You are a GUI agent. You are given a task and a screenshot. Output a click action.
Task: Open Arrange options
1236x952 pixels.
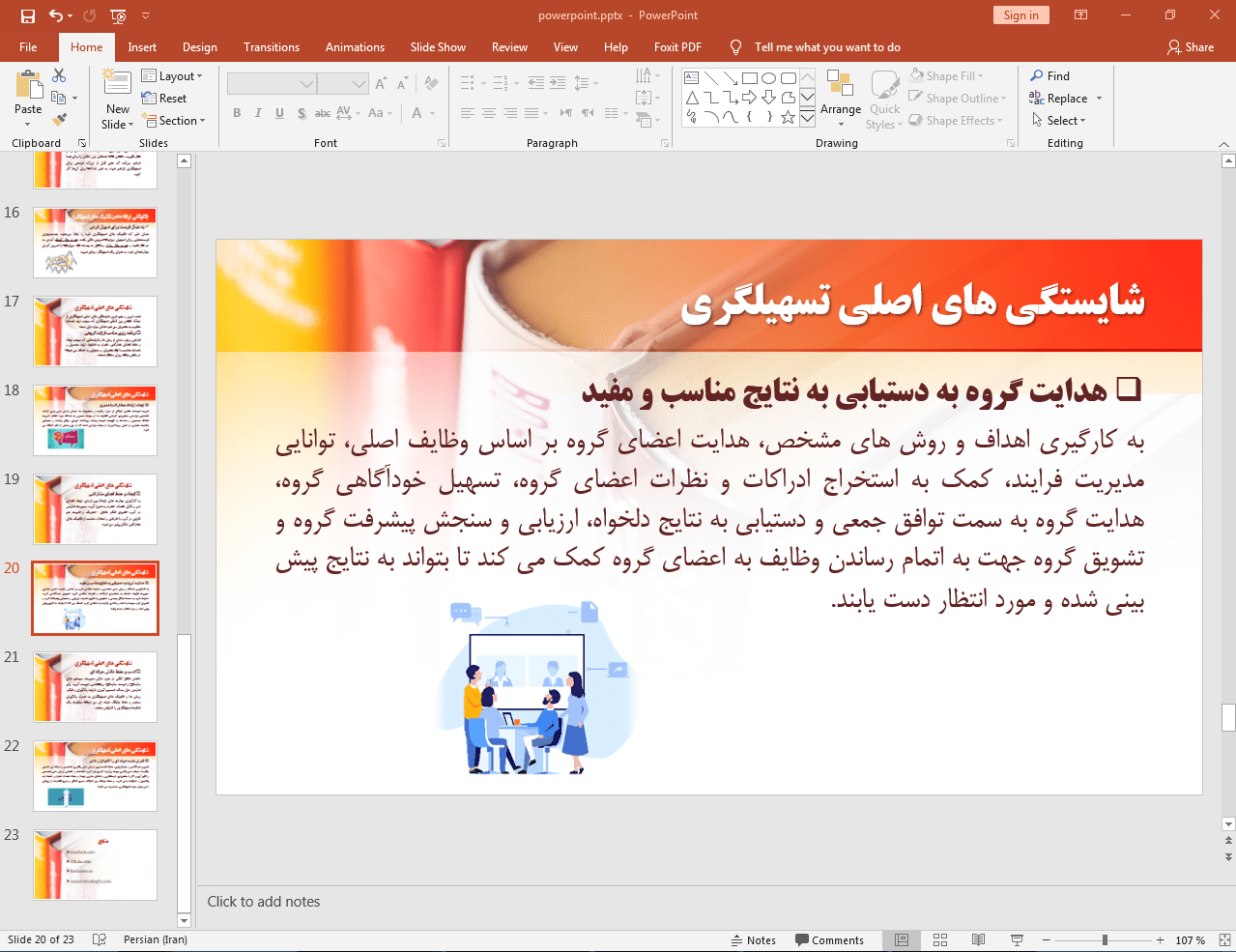click(x=841, y=99)
